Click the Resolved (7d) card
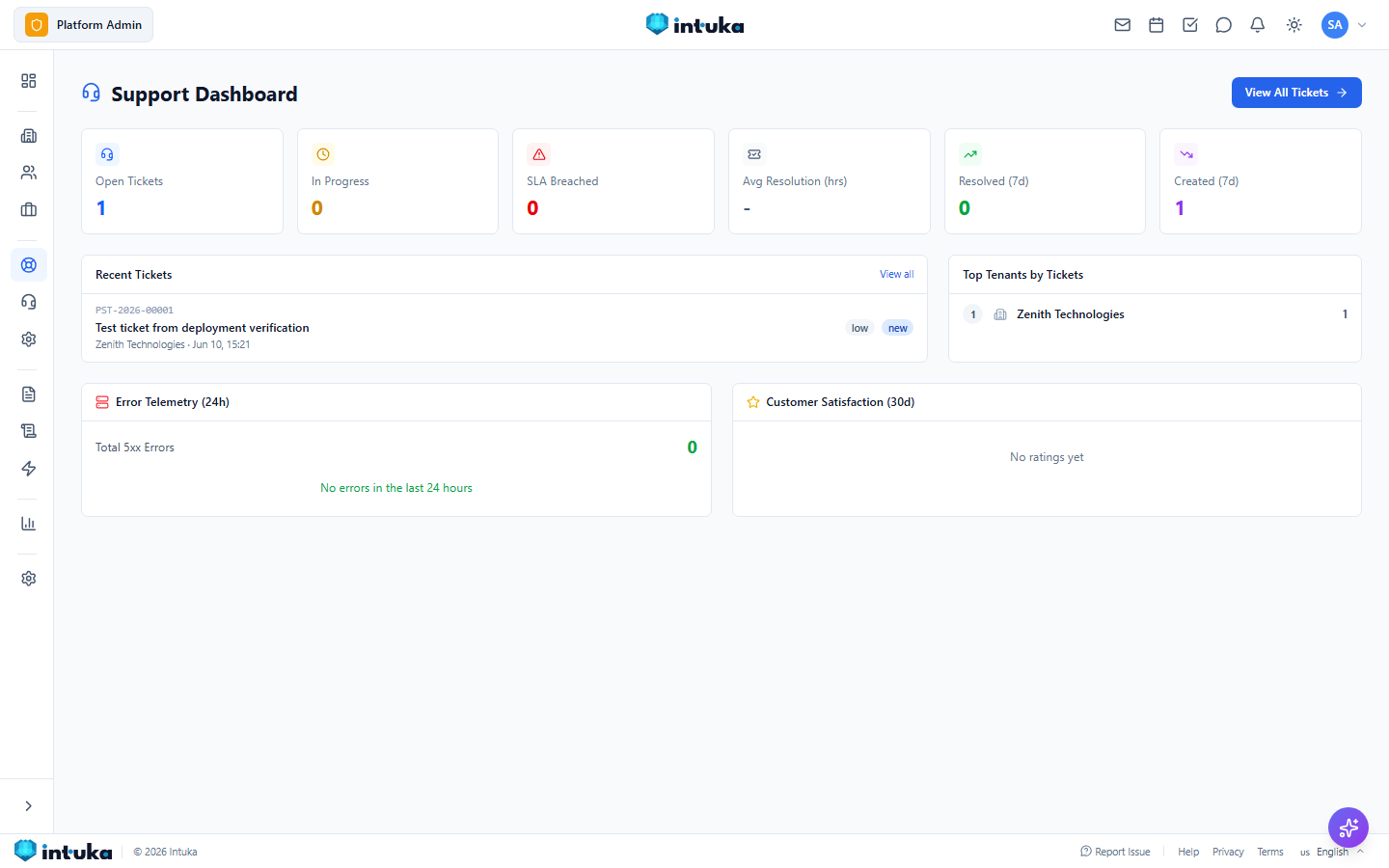The height and width of the screenshot is (868, 1389). click(1045, 181)
